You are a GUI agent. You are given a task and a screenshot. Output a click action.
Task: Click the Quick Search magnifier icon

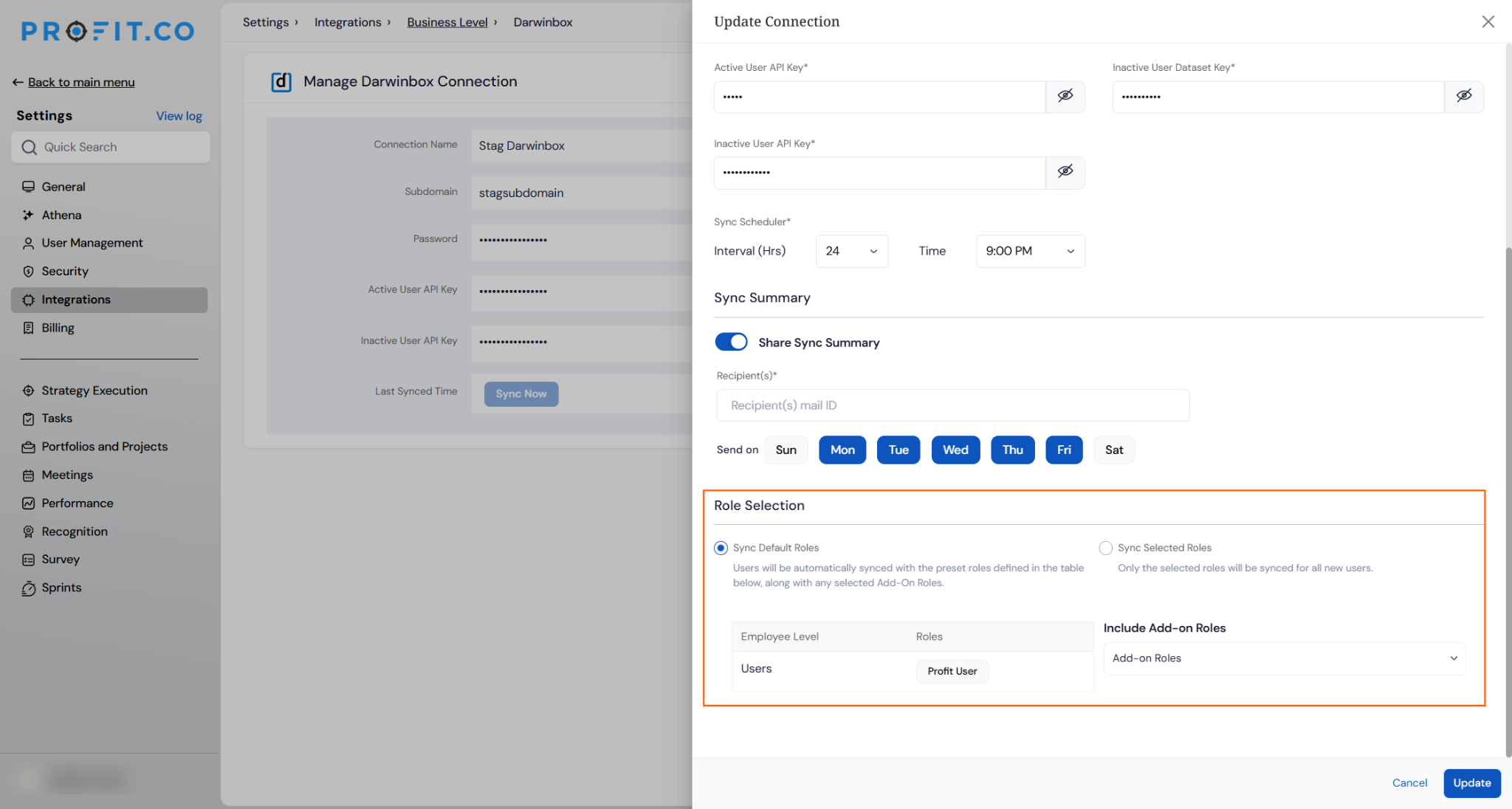pyautogui.click(x=29, y=147)
